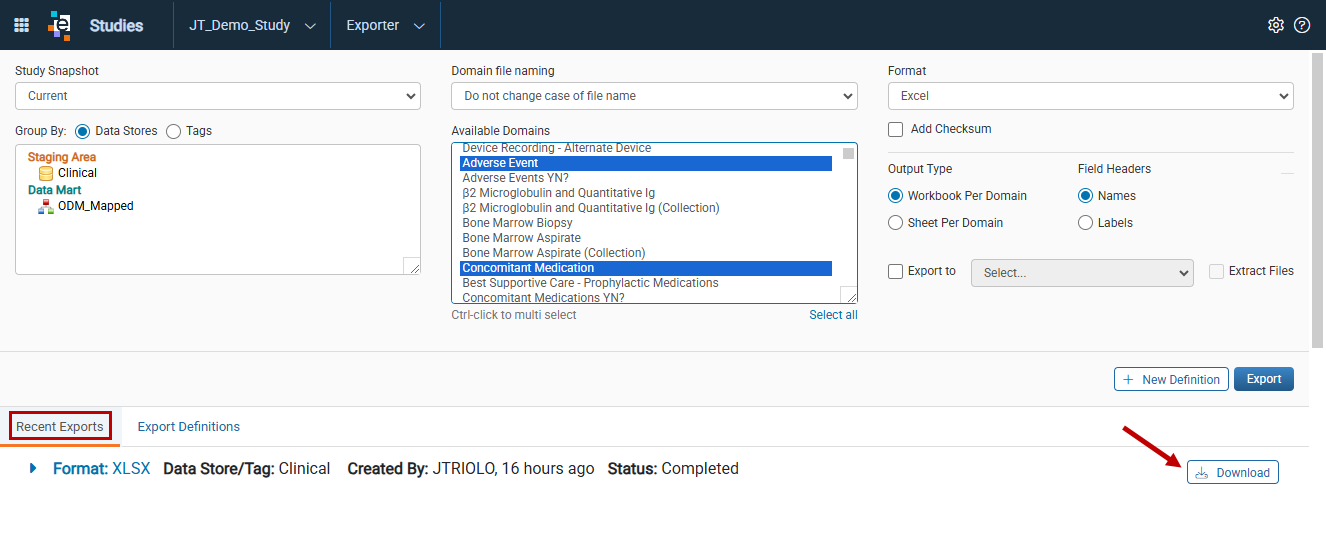The height and width of the screenshot is (543, 1326).
Task: Open the Export to Select dropdown
Action: [1082, 272]
